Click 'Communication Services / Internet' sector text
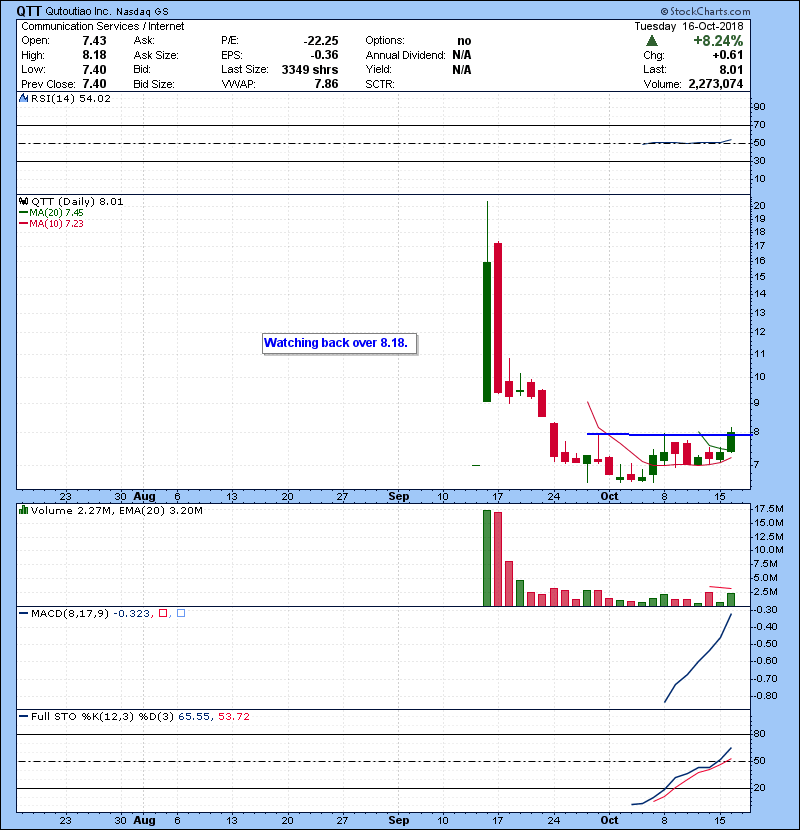Image resolution: width=800 pixels, height=830 pixels. (x=103, y=26)
